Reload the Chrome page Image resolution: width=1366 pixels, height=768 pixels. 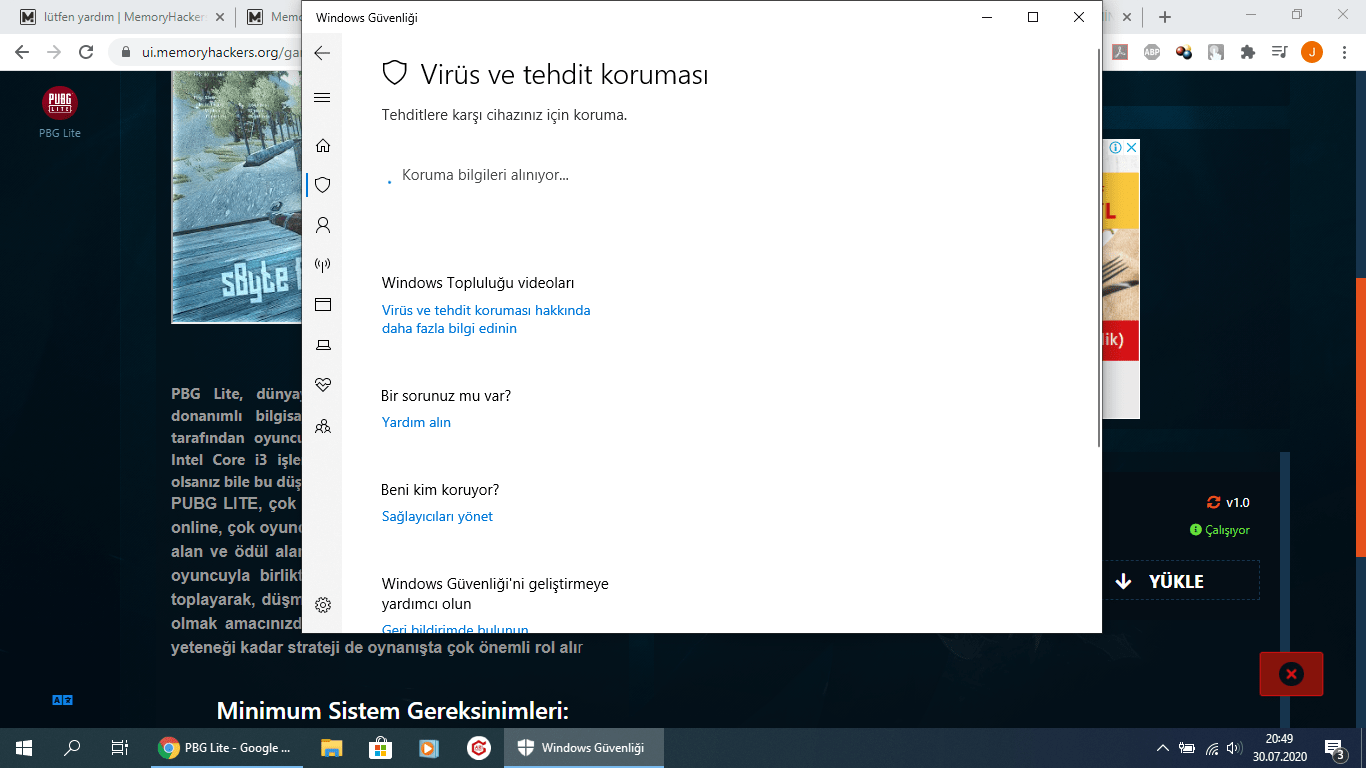tap(86, 52)
